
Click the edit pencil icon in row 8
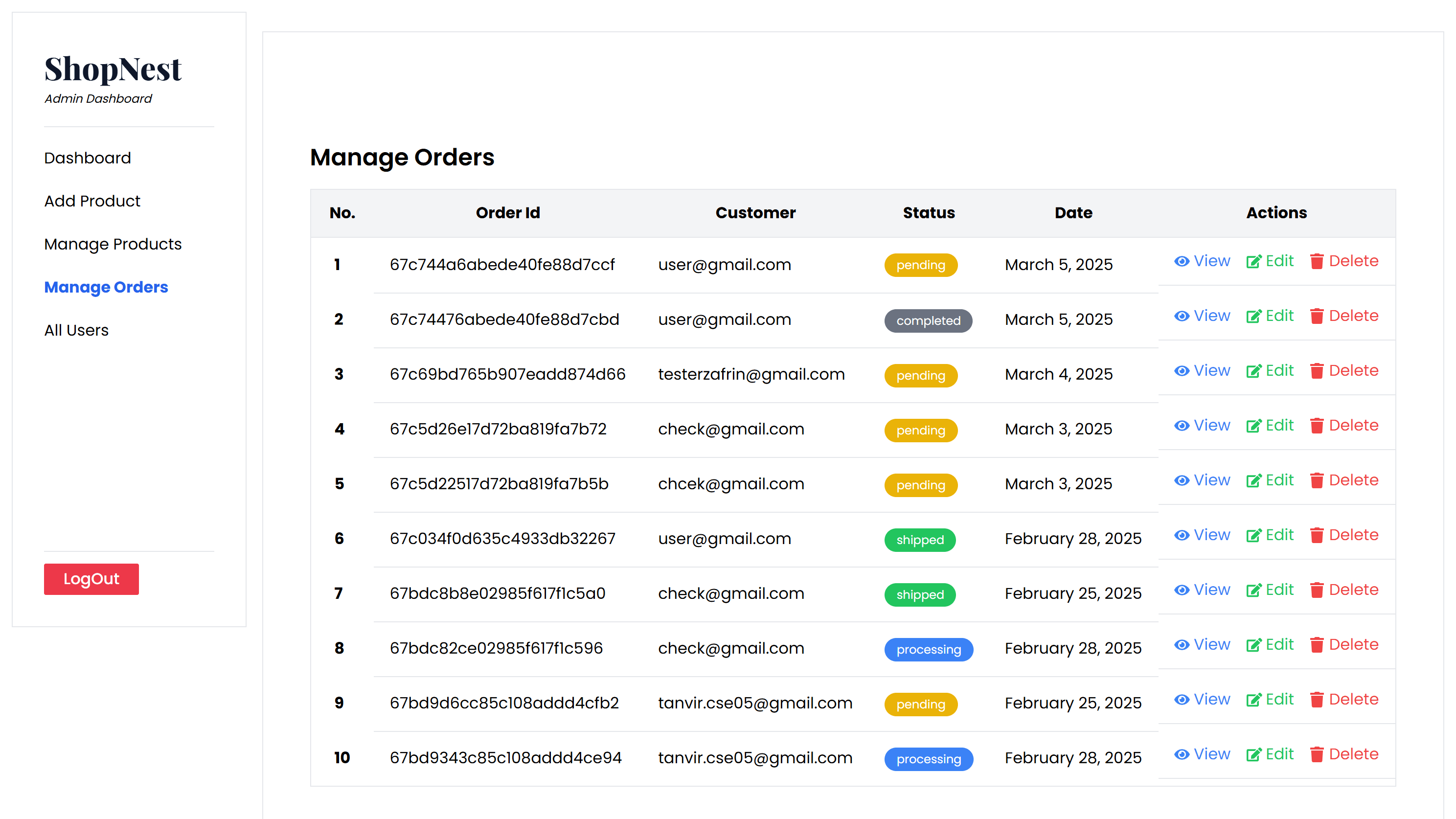[1253, 645]
